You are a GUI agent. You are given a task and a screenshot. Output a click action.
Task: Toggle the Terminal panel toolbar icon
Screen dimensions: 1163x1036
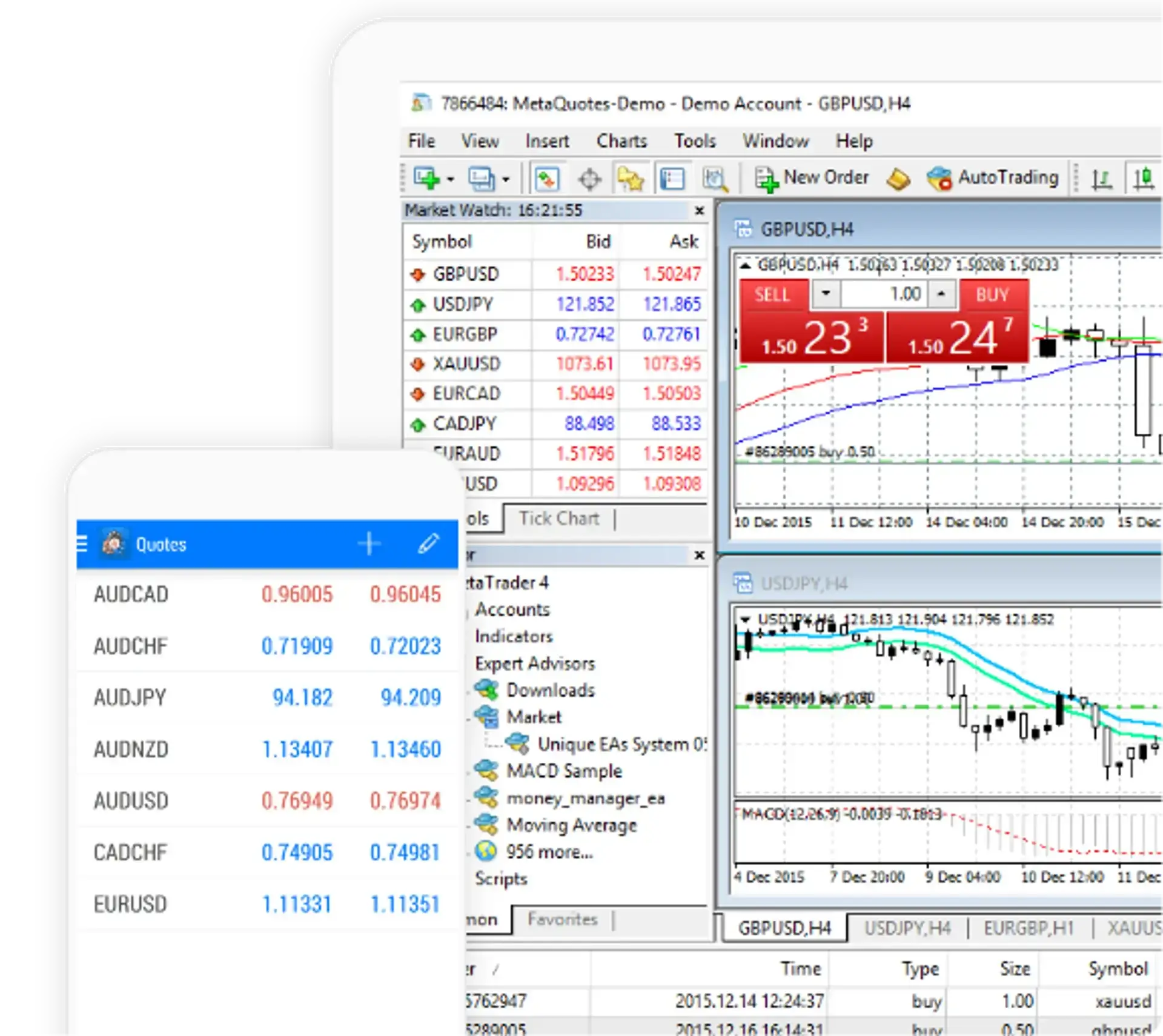point(672,179)
